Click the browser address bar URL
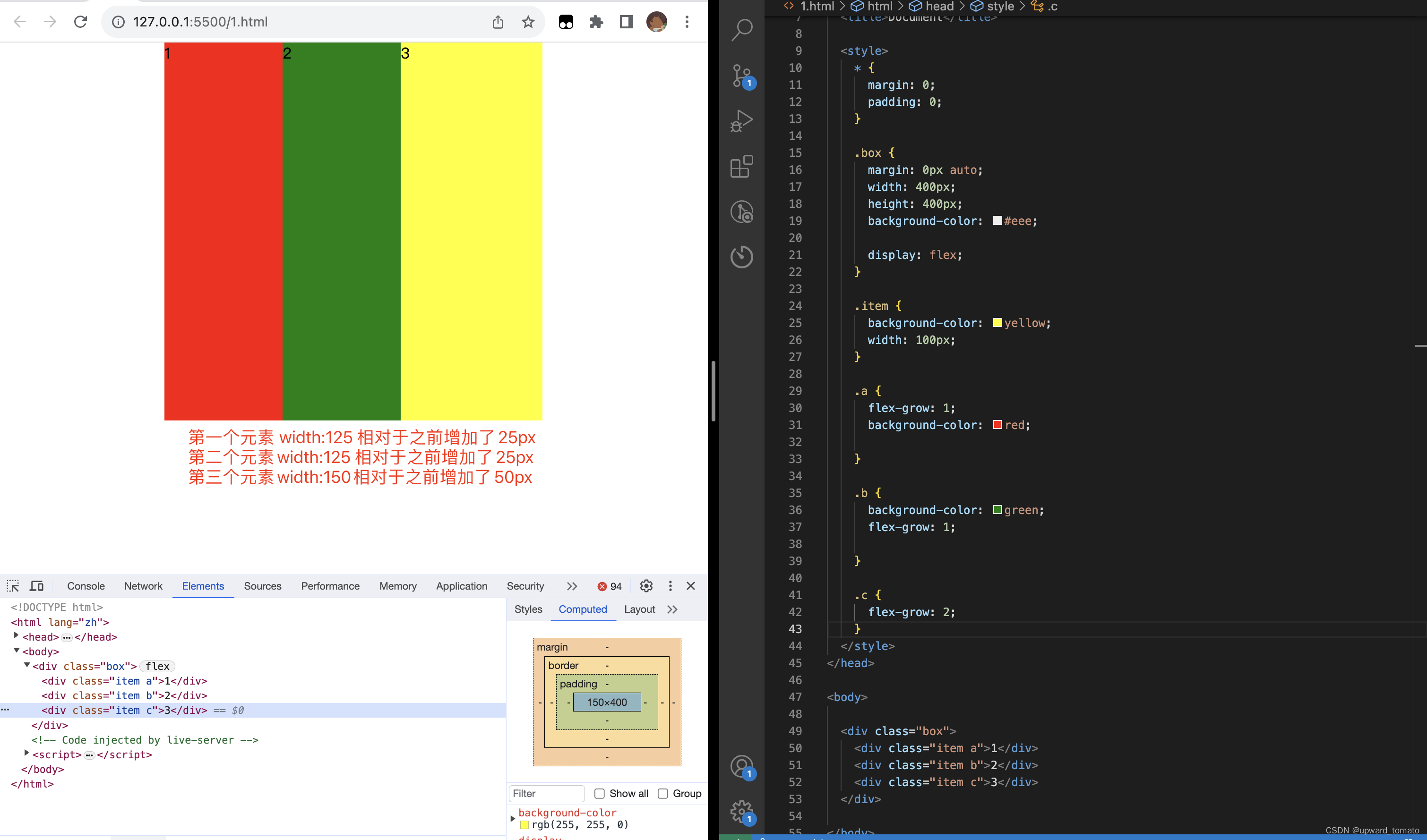This screenshot has width=1427, height=840. (x=200, y=22)
